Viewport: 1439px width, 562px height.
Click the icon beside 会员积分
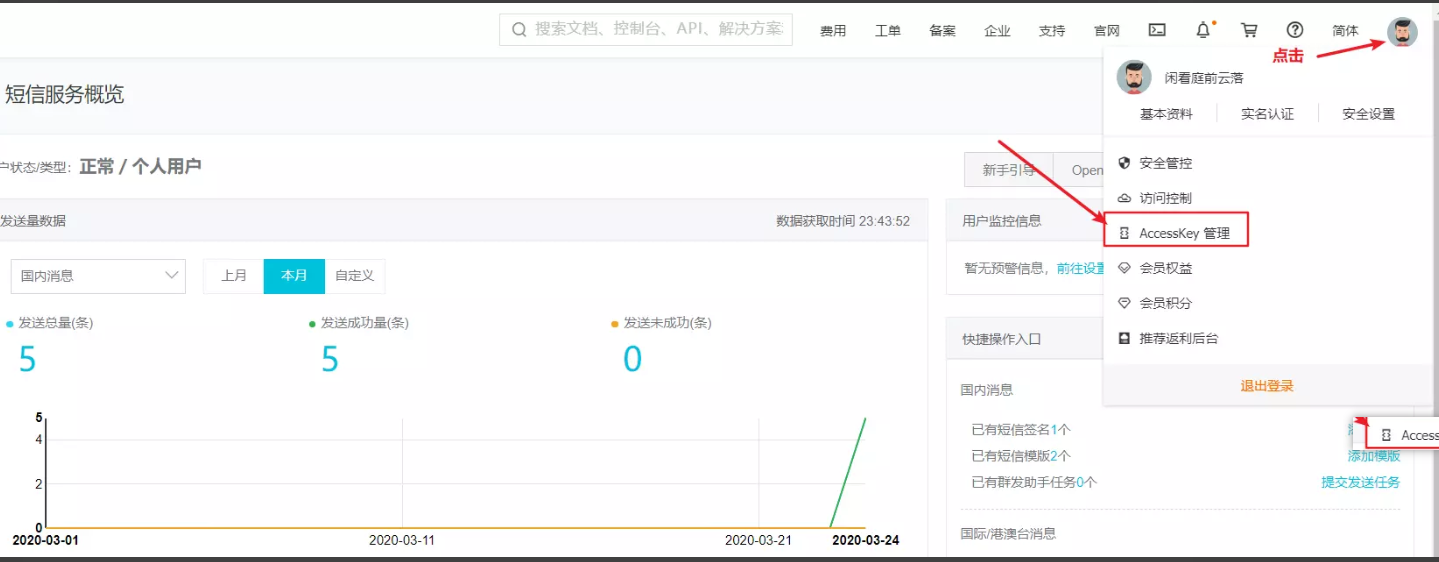pyautogui.click(x=1124, y=303)
